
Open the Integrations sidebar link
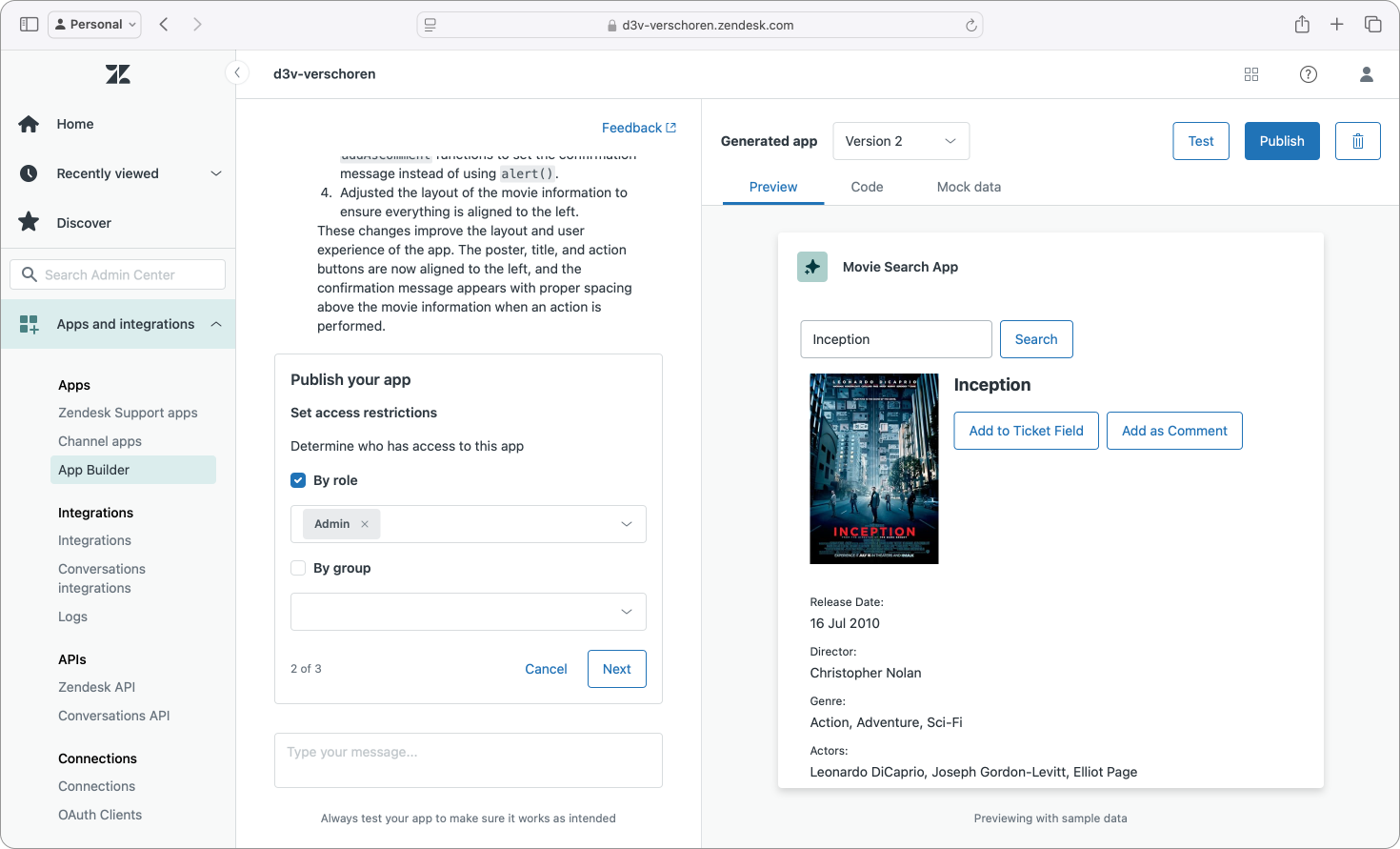coord(94,540)
